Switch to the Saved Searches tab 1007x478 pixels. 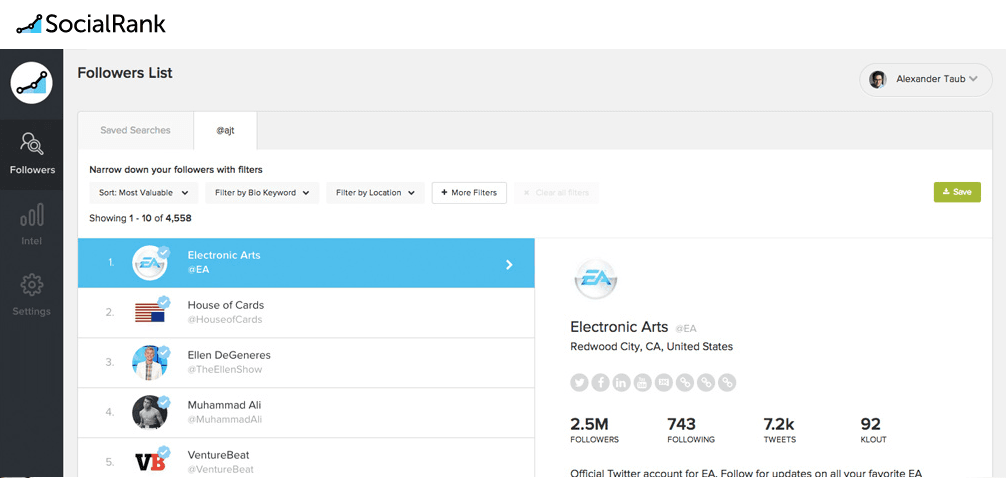point(136,130)
